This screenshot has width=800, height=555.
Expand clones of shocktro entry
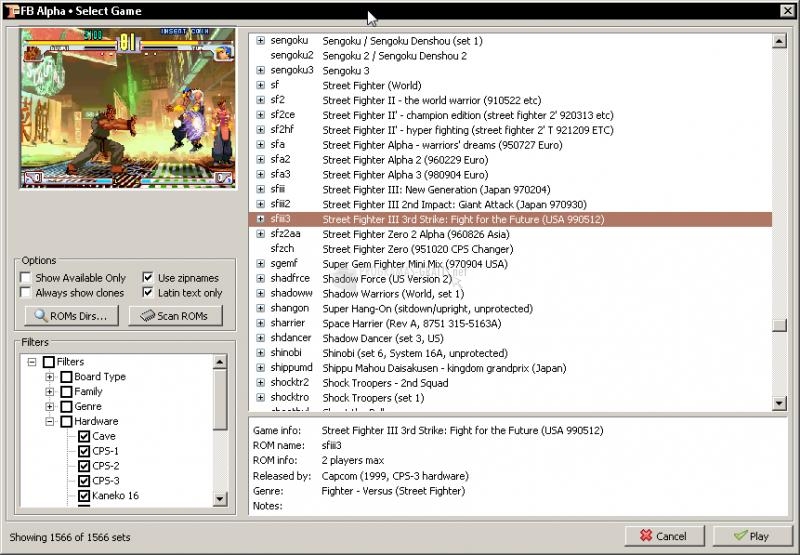point(261,397)
